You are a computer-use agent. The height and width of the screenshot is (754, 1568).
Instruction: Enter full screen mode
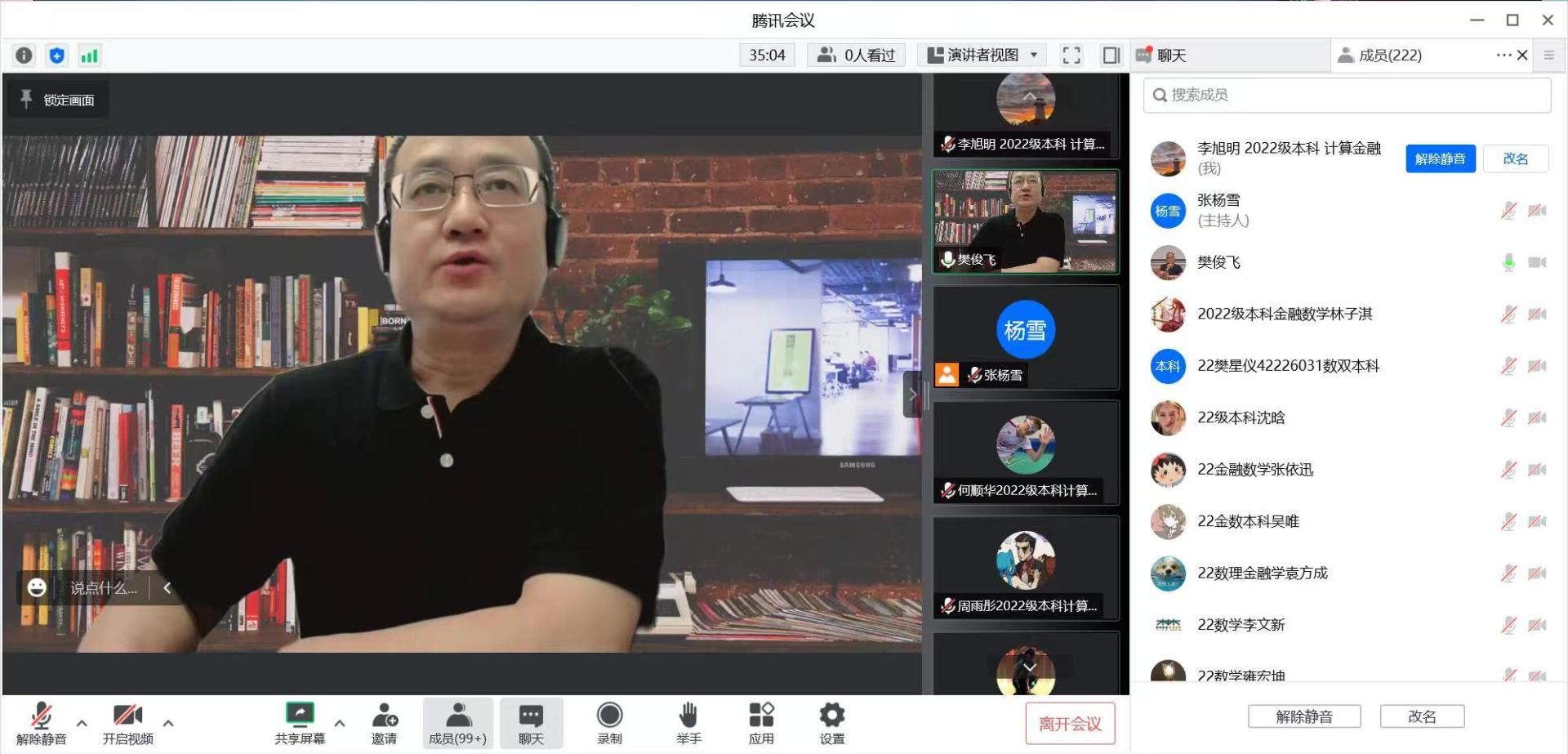tap(1071, 56)
